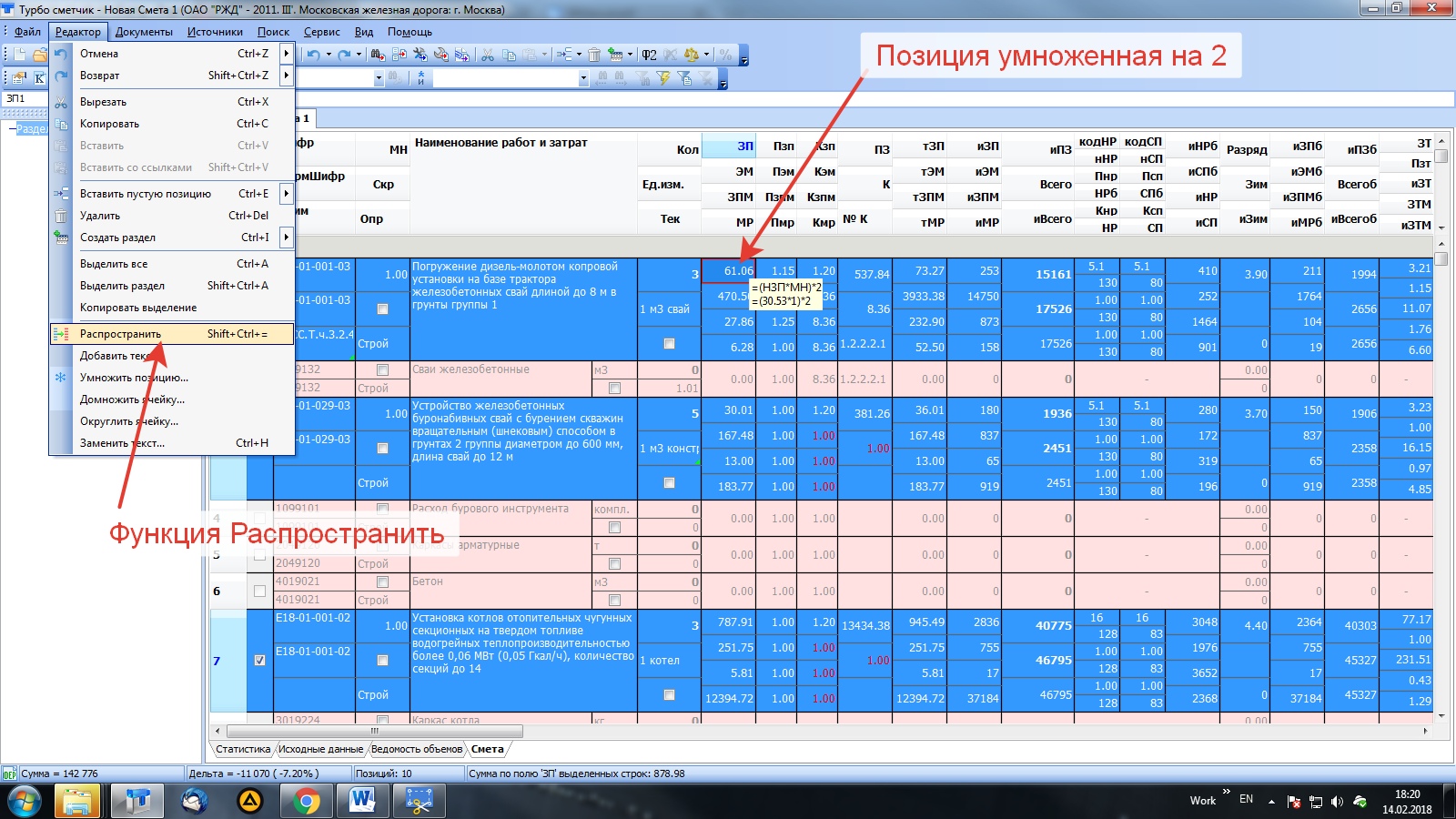Switch to the Исходные данные tab

click(x=320, y=749)
